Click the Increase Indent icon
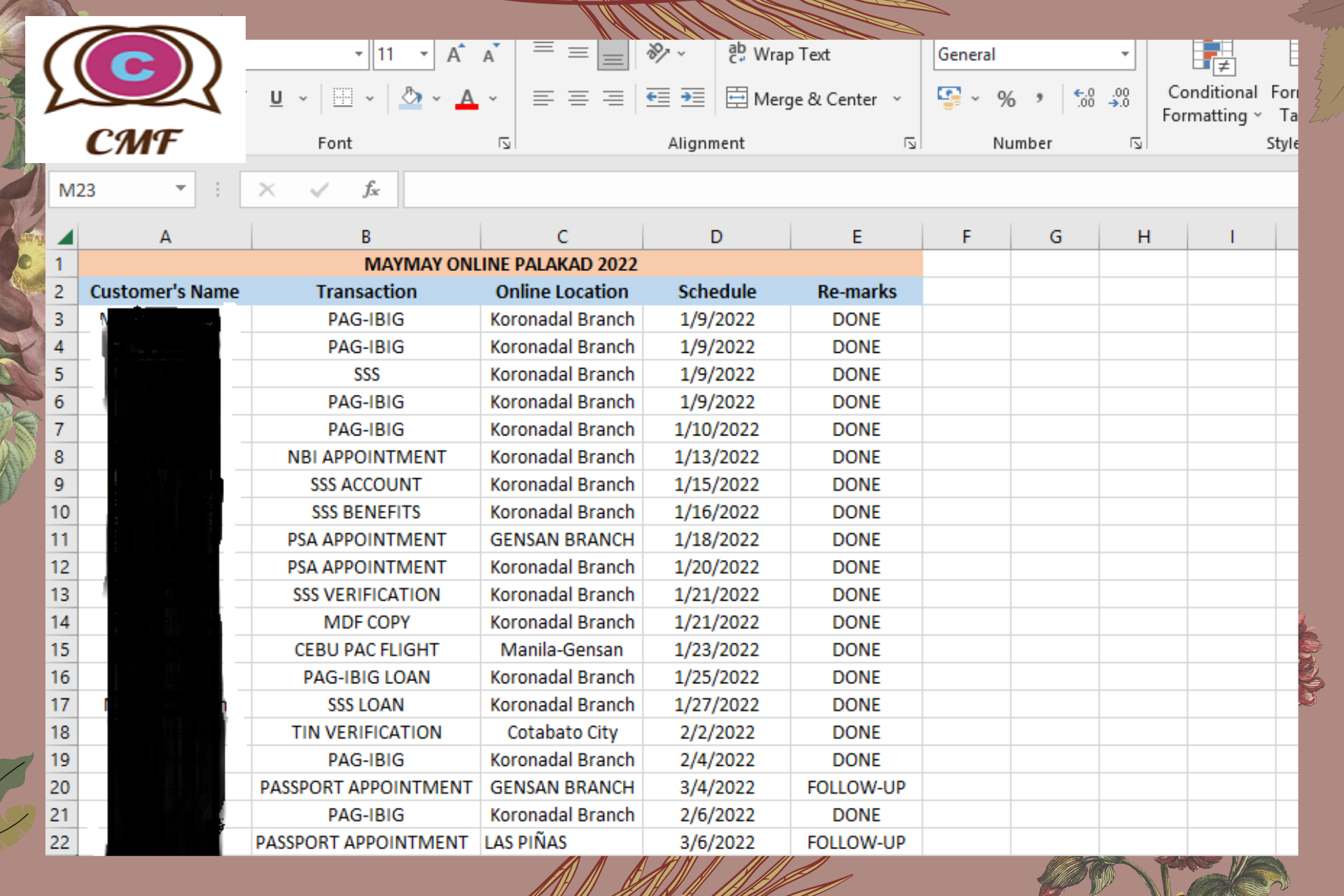1344x896 pixels. coord(692,98)
